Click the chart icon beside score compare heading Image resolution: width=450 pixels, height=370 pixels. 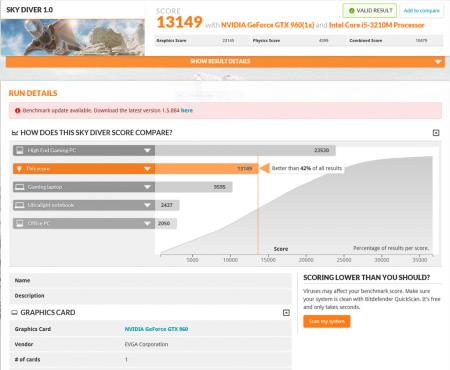click(15, 133)
